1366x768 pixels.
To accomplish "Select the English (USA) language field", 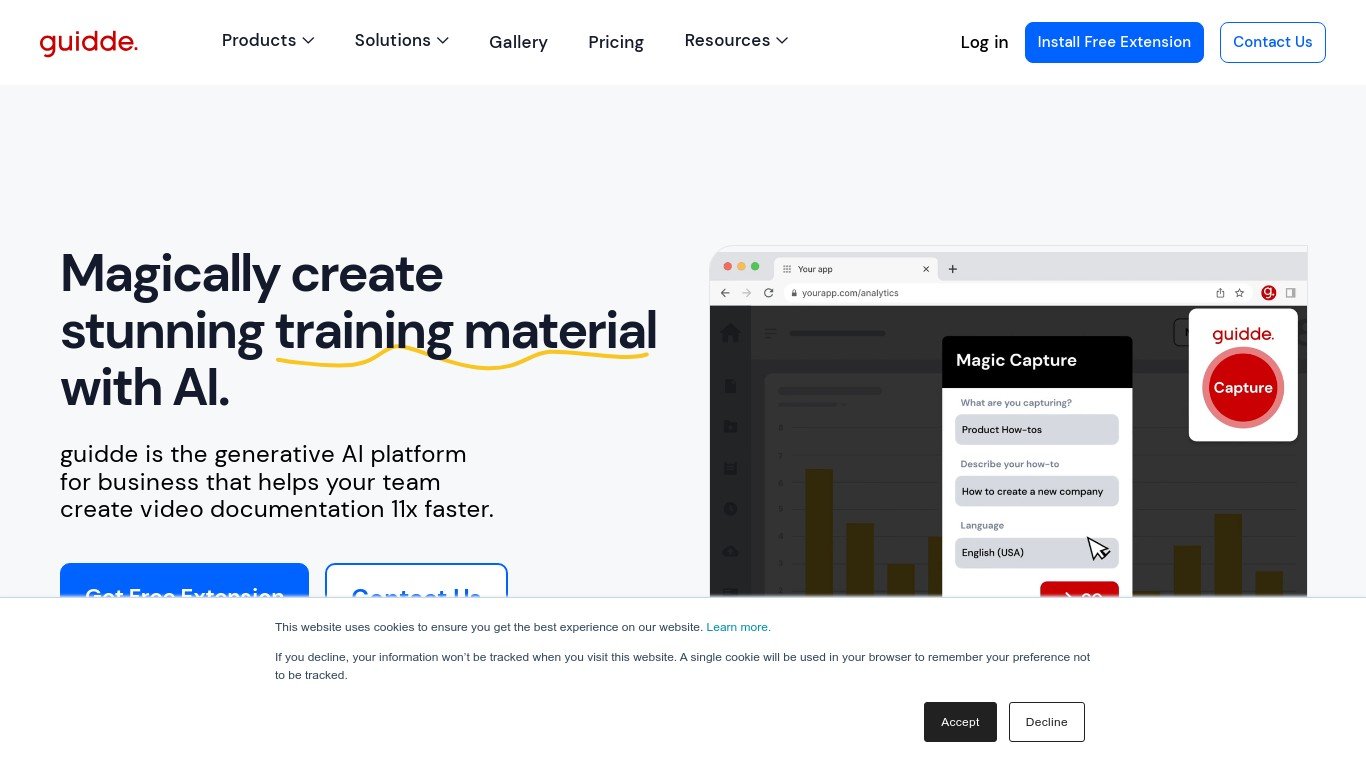I will pyautogui.click(x=1036, y=553).
